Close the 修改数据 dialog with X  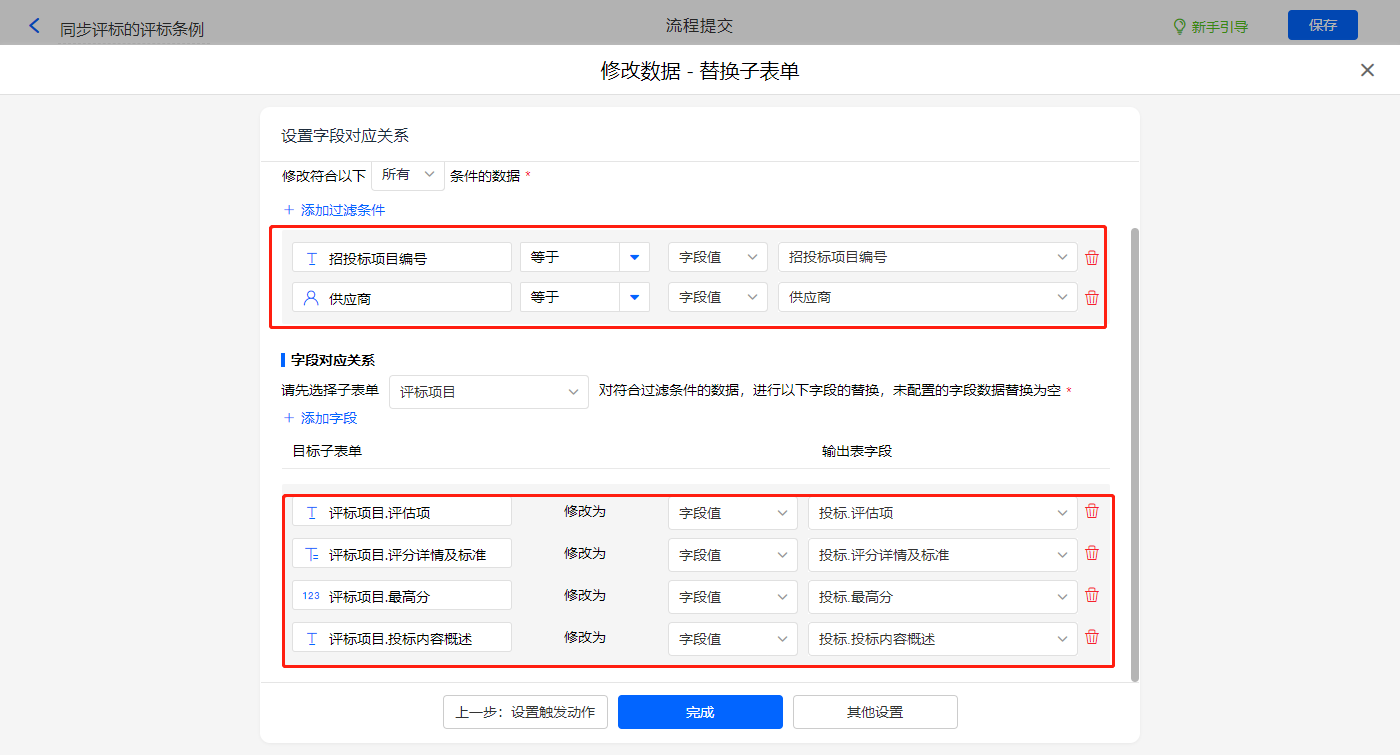pos(1367,70)
